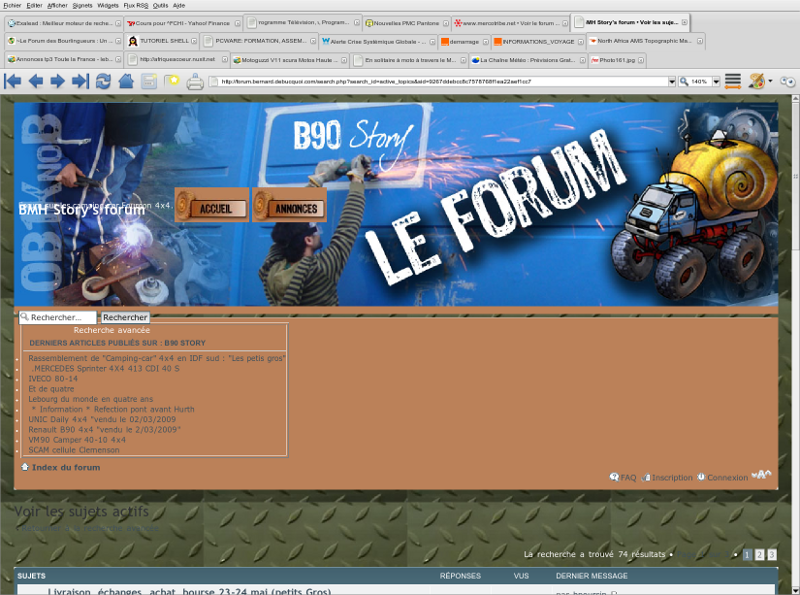The width and height of the screenshot is (800, 595).
Task: Go to the browser Home page icon
Action: [x=127, y=81]
